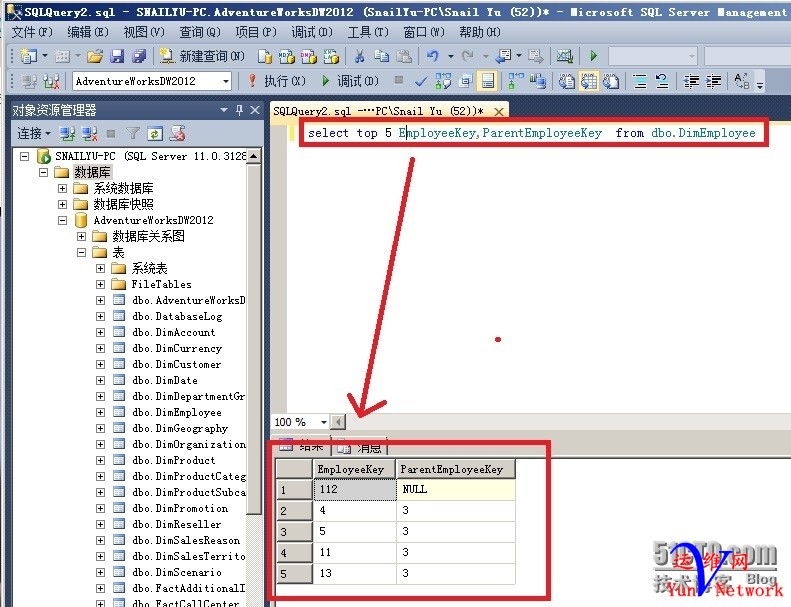
Task: Click the New Project icon in toolbar
Action: 28,56
